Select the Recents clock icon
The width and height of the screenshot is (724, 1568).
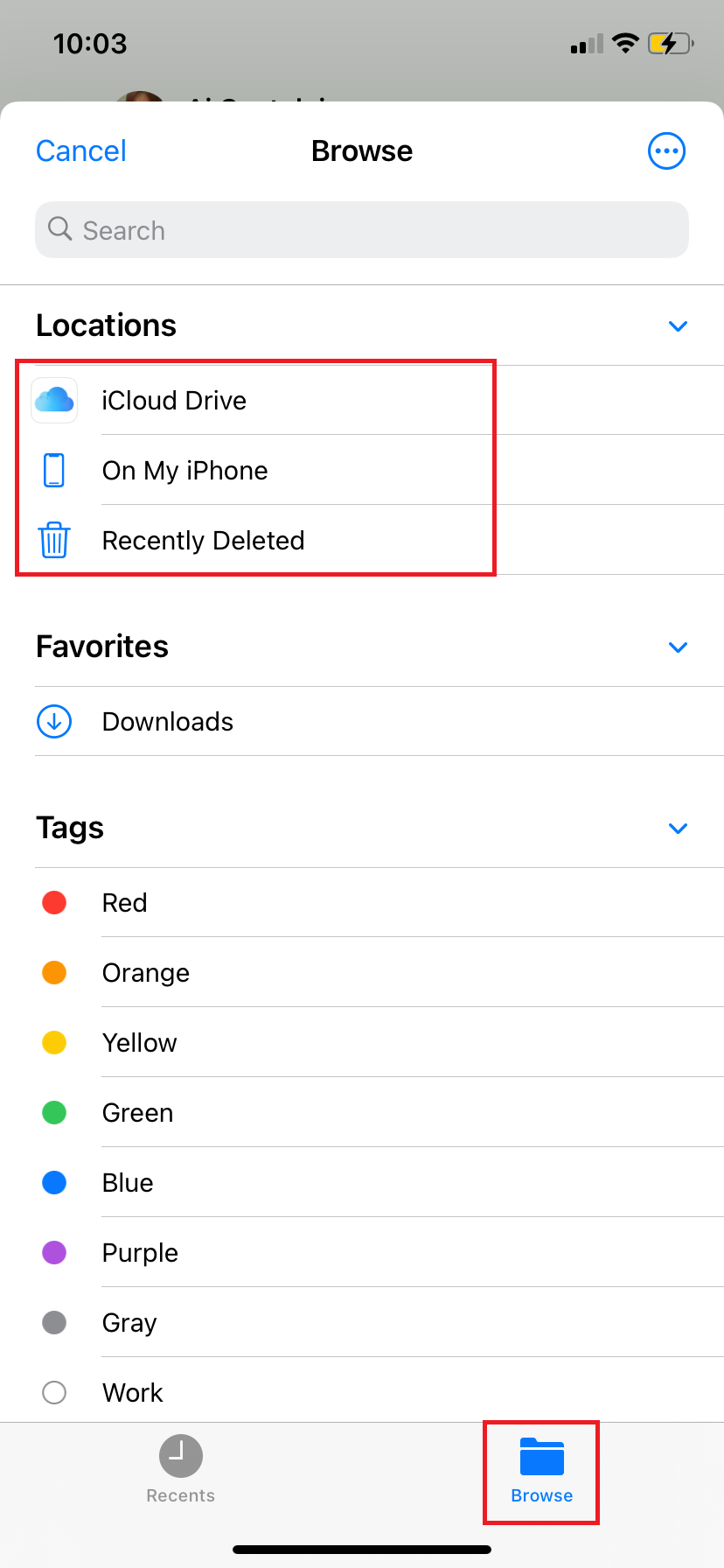[x=180, y=1454]
